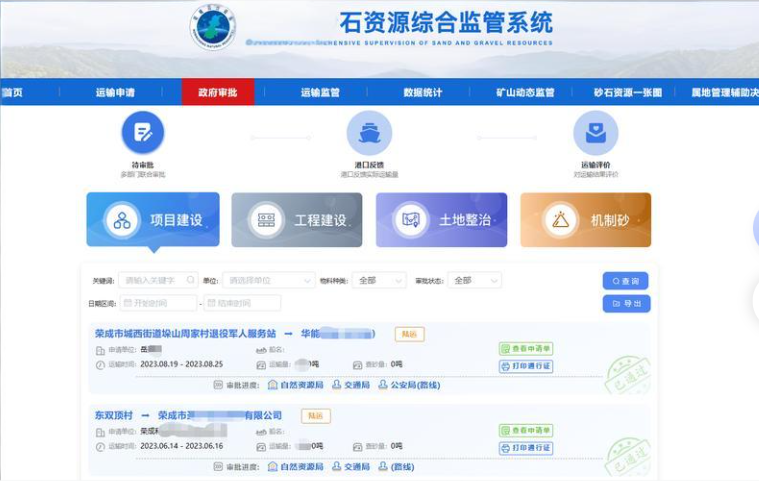Click clock icon beside 2023.08.19 transport time
759x495 pixels.
click(x=100, y=365)
